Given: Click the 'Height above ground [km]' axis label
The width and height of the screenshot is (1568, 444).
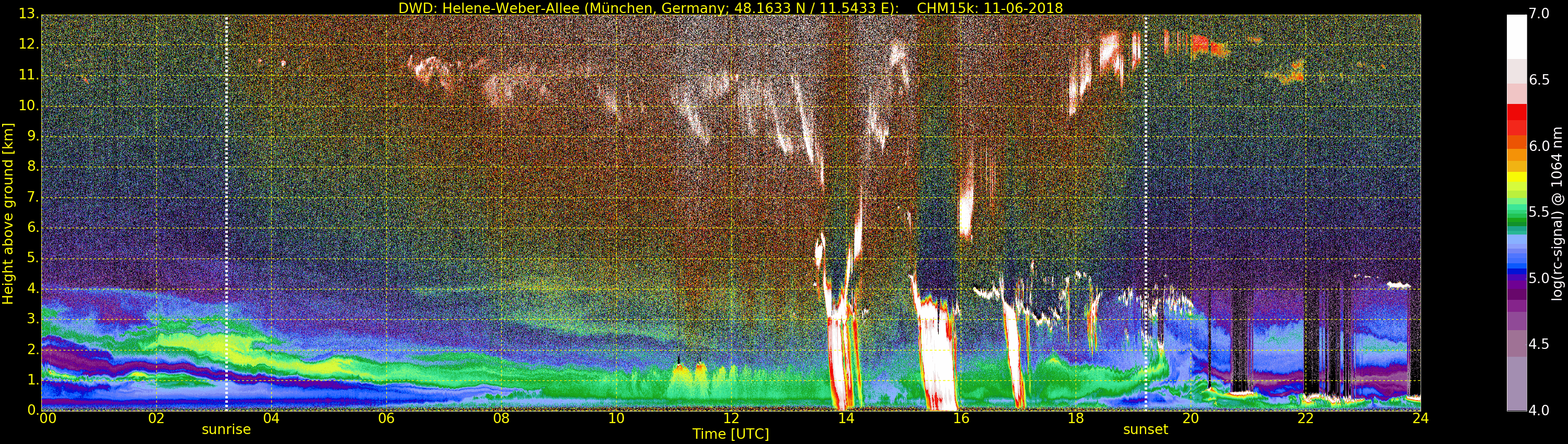Looking at the screenshot, I should (x=8, y=214).
